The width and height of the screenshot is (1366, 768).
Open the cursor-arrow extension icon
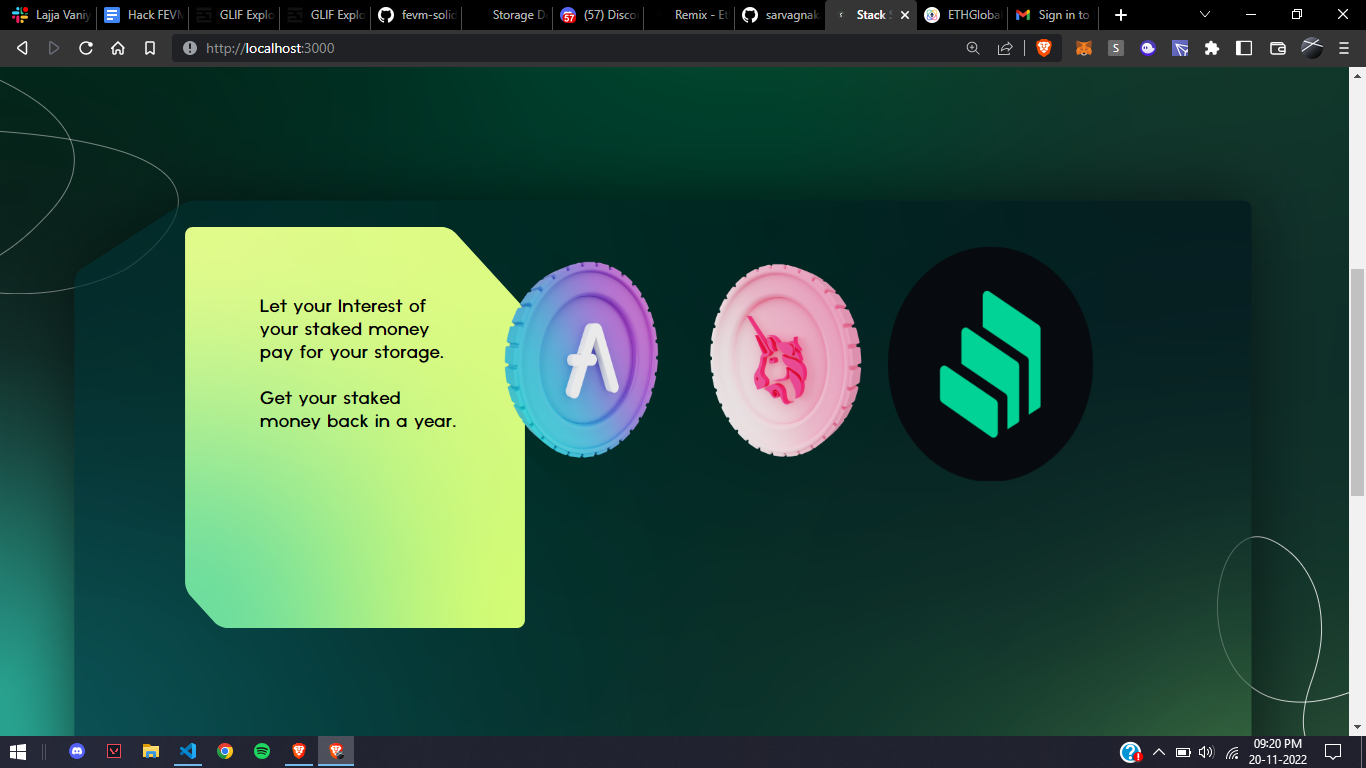1180,48
